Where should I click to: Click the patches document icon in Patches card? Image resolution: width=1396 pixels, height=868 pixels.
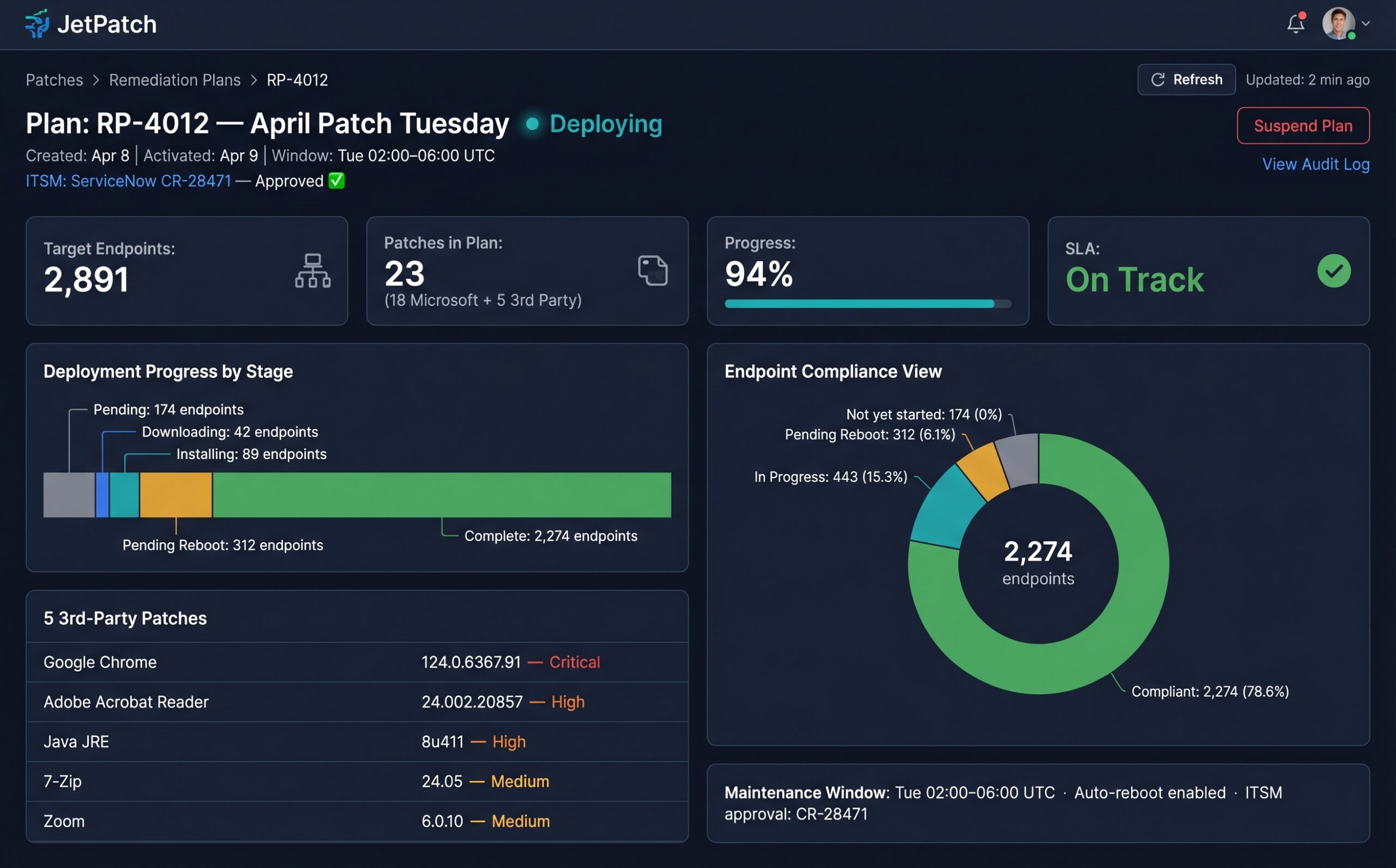652,270
